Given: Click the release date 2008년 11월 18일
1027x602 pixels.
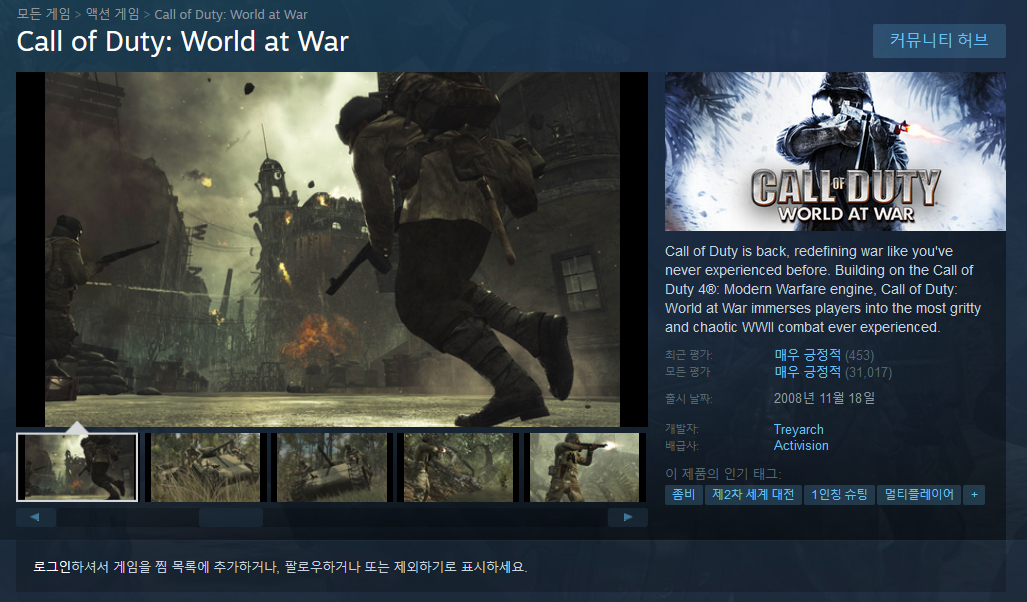Looking at the screenshot, I should [824, 398].
